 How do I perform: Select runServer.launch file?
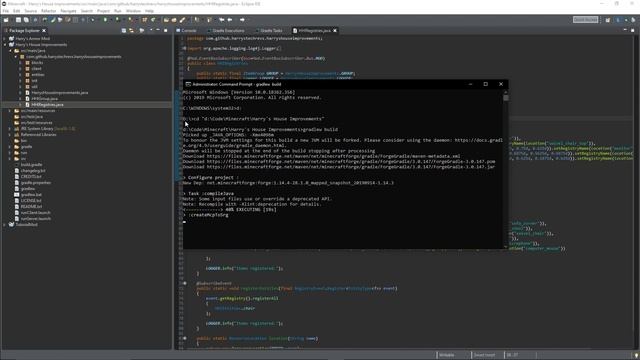pyautogui.click(x=36, y=218)
